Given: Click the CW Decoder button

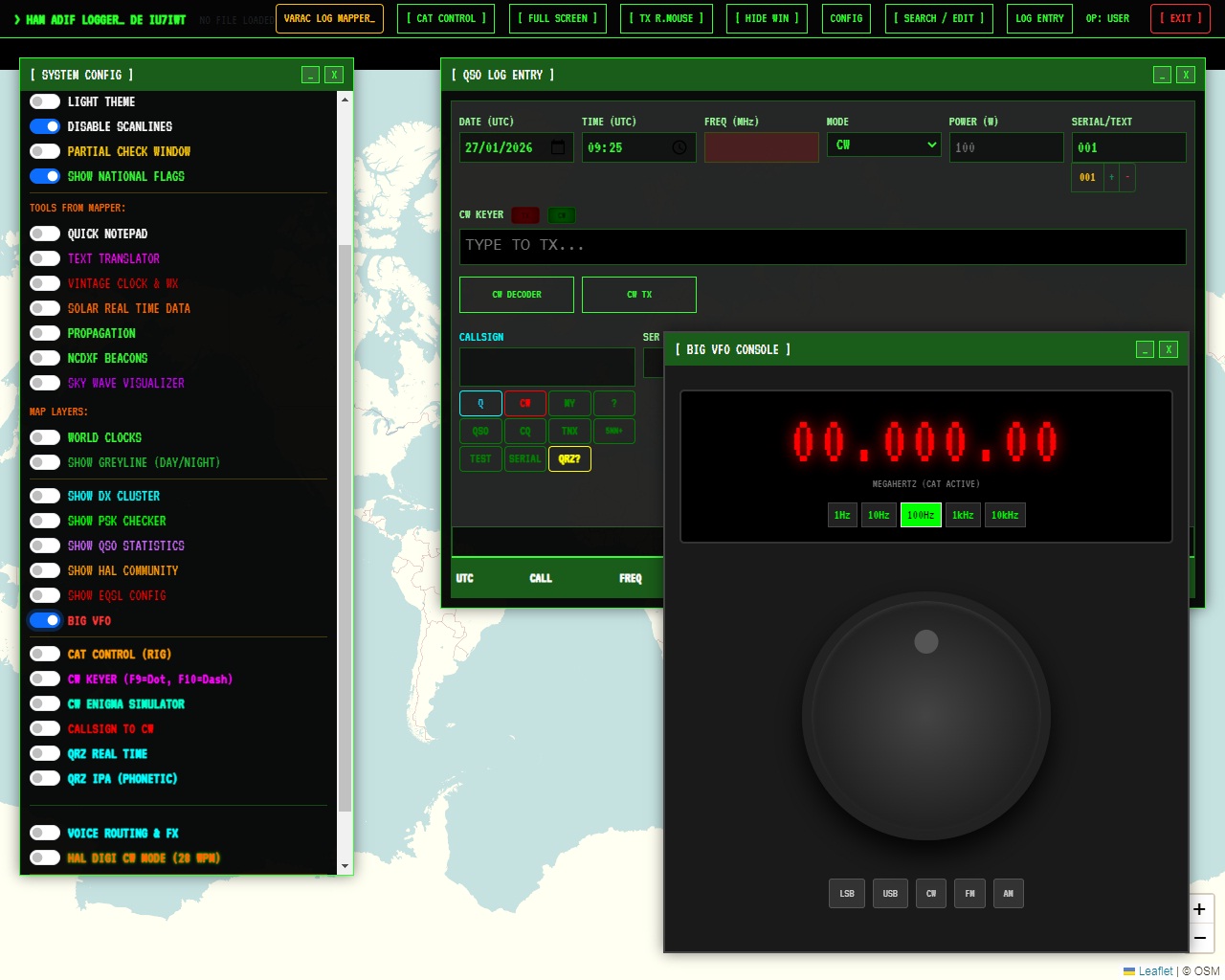Looking at the screenshot, I should [517, 295].
